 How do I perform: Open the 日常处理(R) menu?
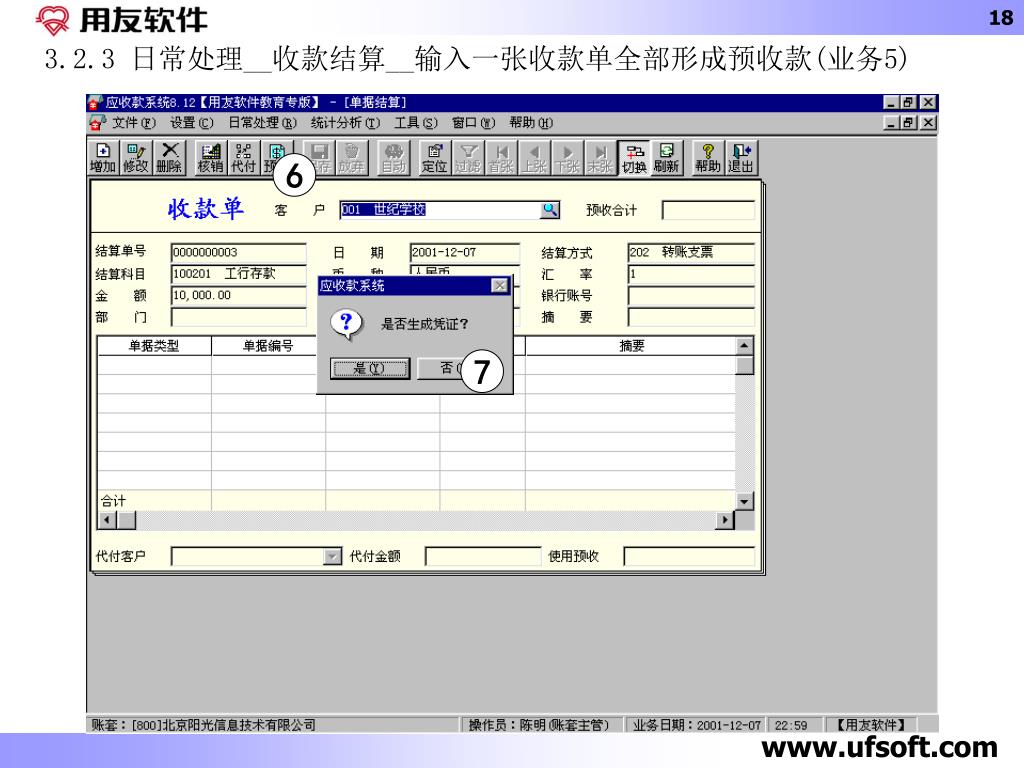click(x=263, y=123)
